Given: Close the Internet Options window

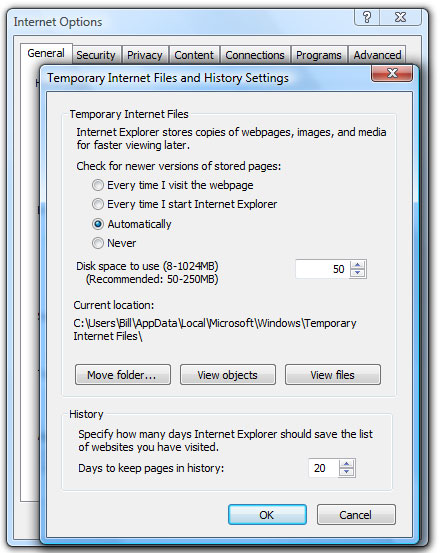Looking at the screenshot, I should coord(400,17).
